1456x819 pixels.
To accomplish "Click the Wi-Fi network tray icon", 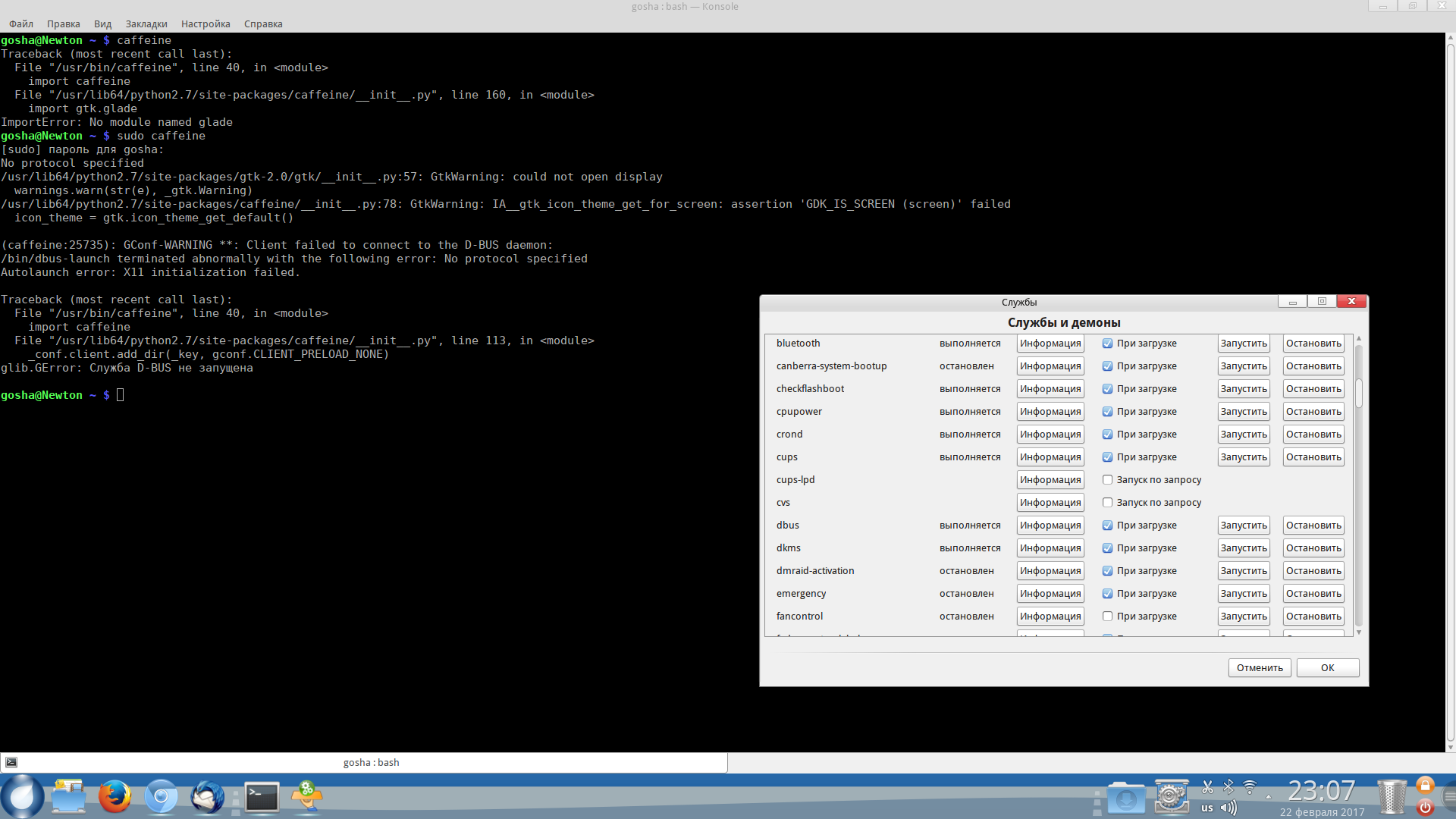I will [1250, 787].
